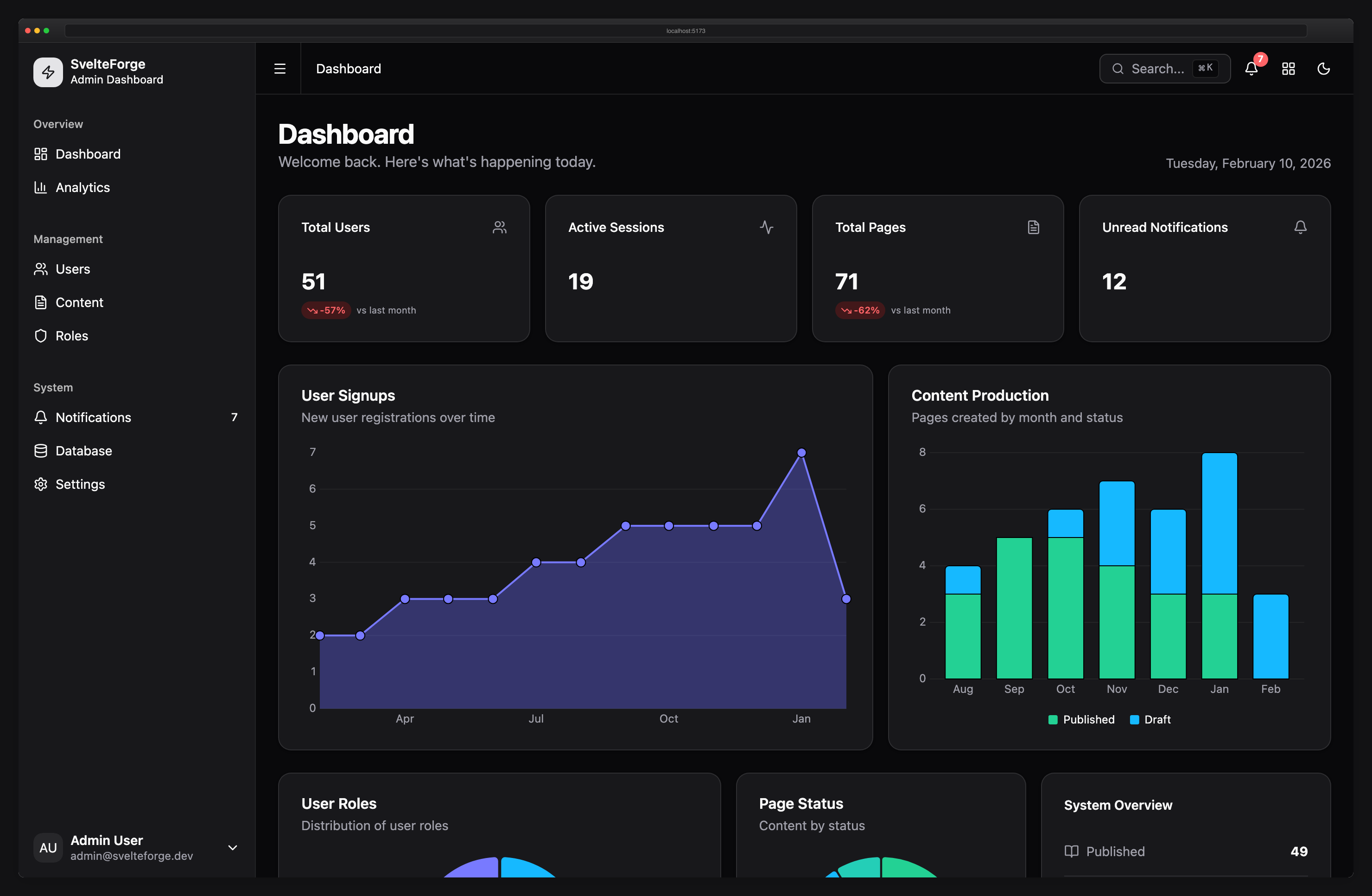Open the apps grid icon in header
1372x896 pixels.
1289,69
